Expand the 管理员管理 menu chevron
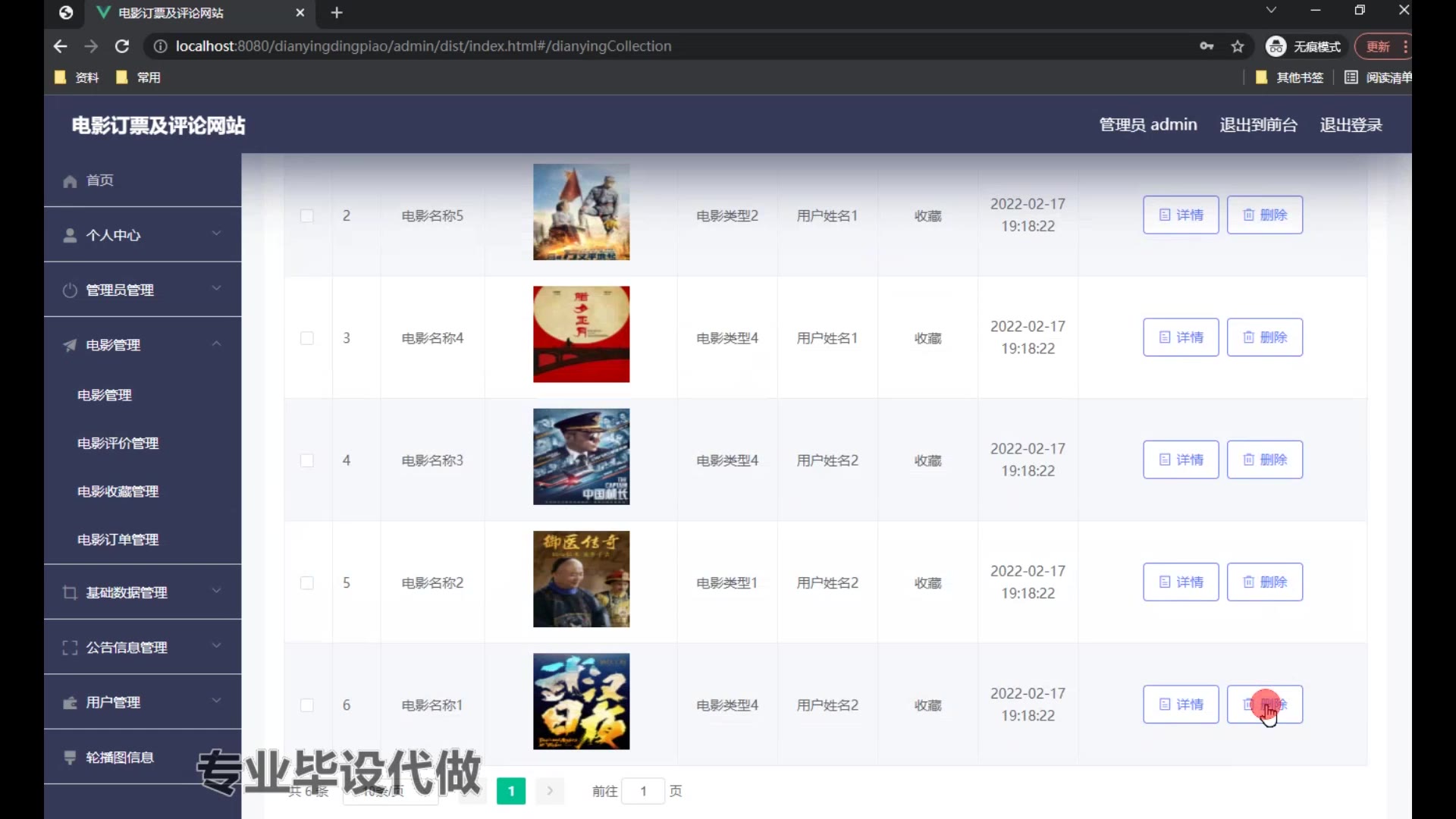The height and width of the screenshot is (819, 1456). 216,288
